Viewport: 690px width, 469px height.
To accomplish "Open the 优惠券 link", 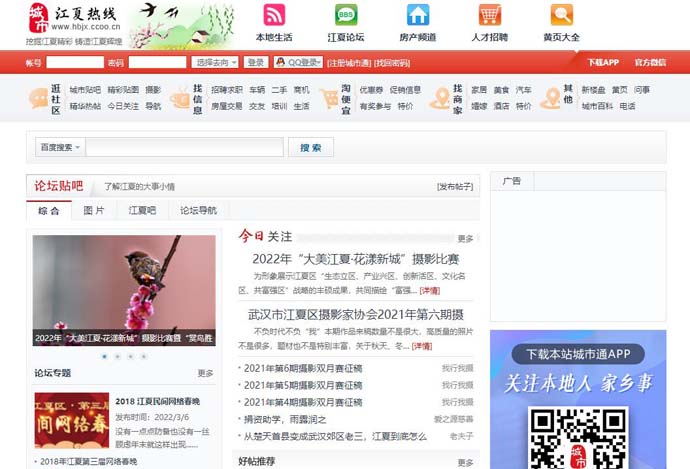I will [371, 90].
